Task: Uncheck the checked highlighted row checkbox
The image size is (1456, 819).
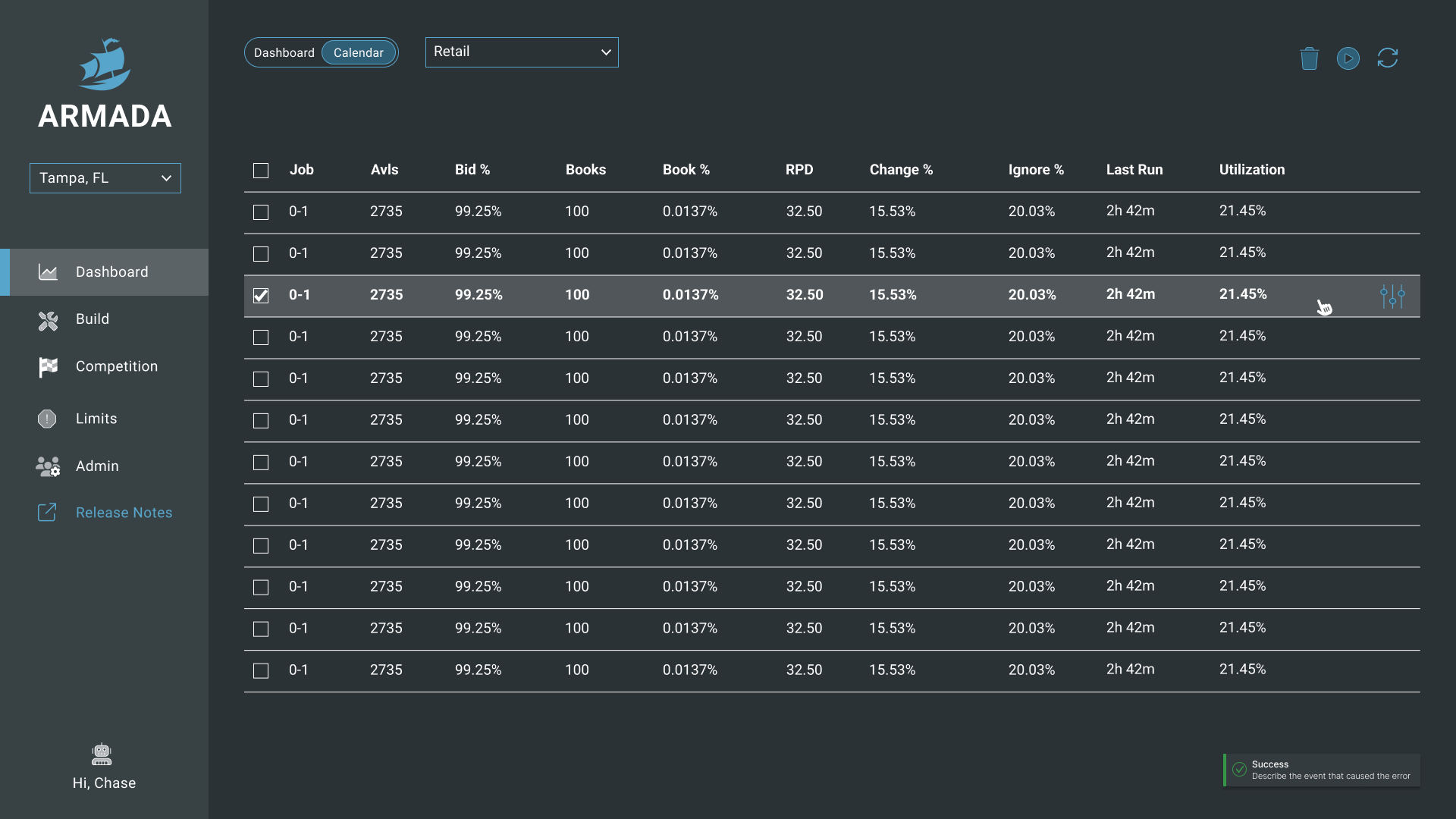Action: coord(261,296)
